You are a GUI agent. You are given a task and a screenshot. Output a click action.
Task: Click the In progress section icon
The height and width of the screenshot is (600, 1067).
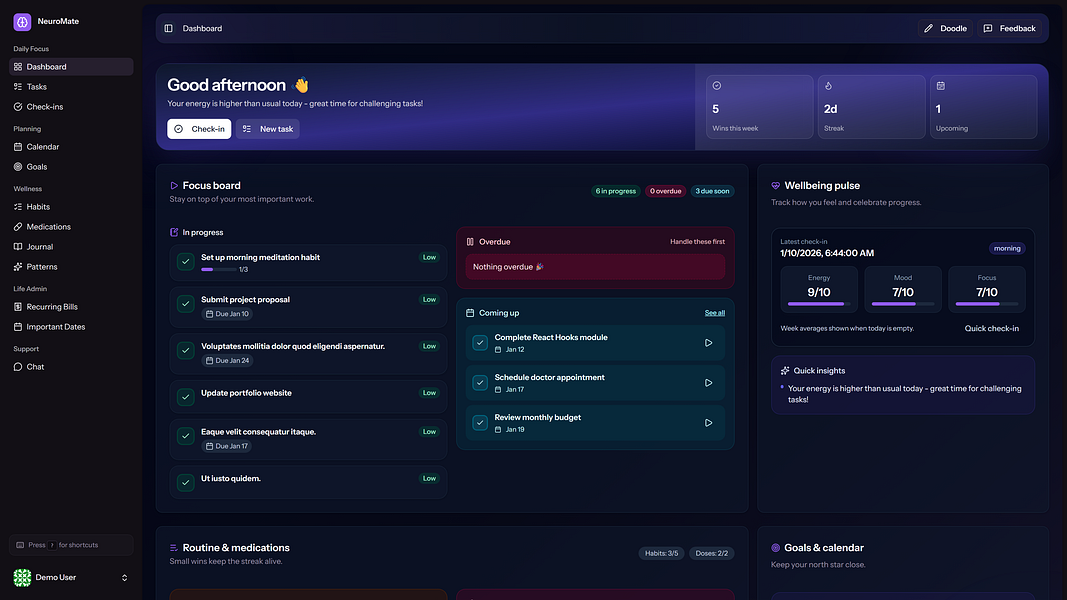pos(174,233)
